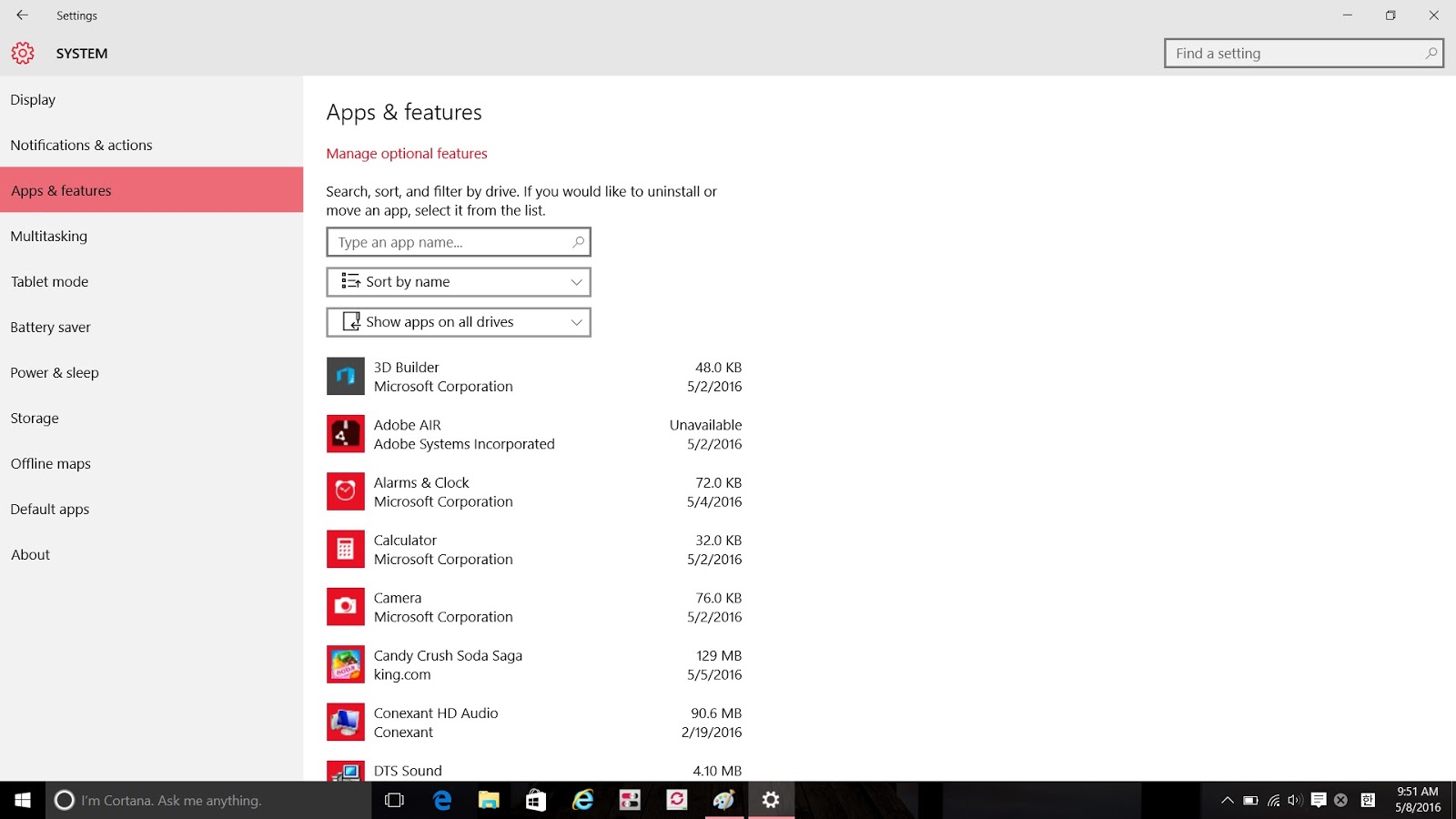Screen dimensions: 1456x819
Task: Expand the Show apps on all drives dropdown
Action: 458,321
